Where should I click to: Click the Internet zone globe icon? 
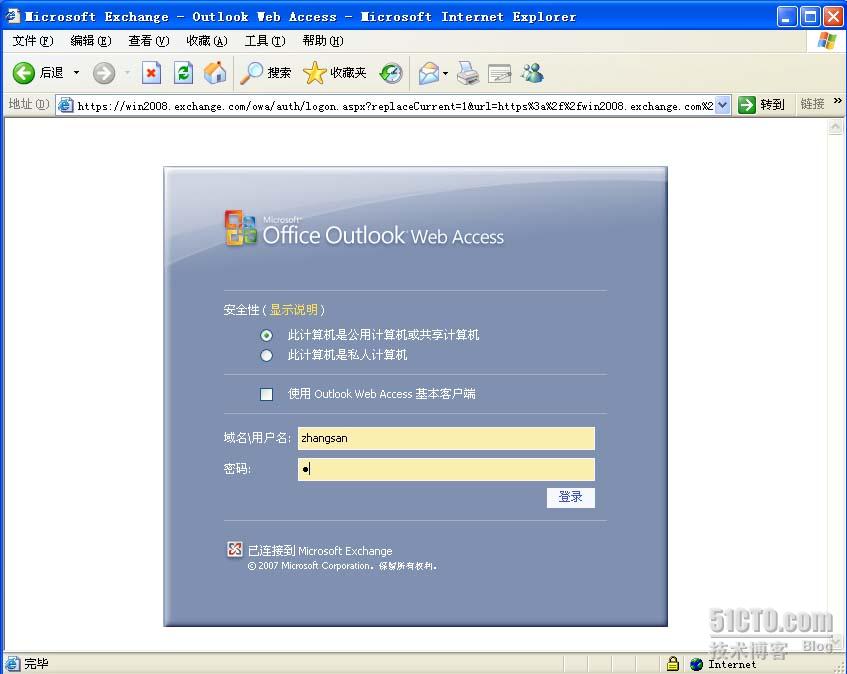(697, 664)
